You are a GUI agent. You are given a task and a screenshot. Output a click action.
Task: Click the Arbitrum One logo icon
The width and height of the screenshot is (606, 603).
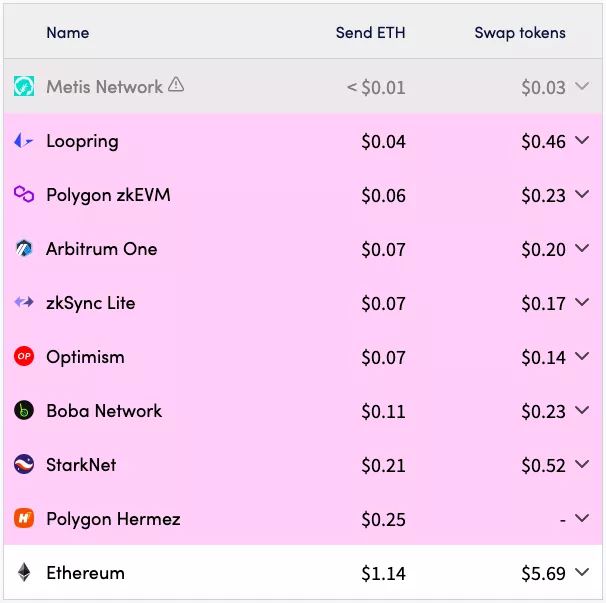tap(24, 249)
